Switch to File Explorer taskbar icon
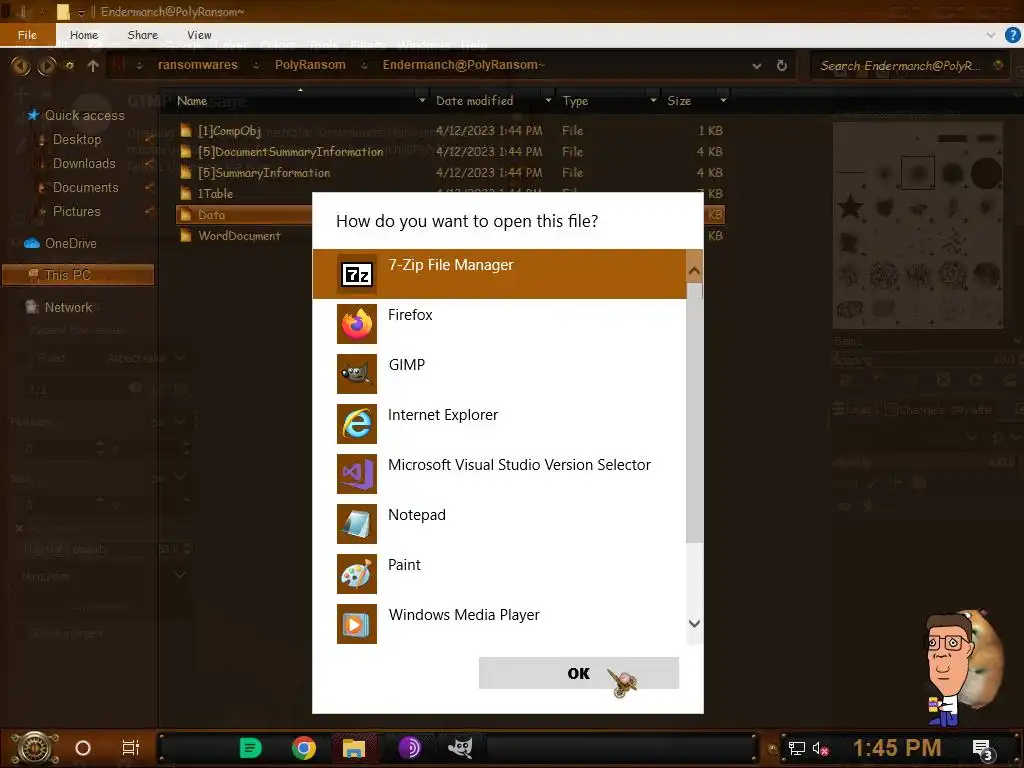Viewport: 1024px width, 768px height. click(x=354, y=748)
